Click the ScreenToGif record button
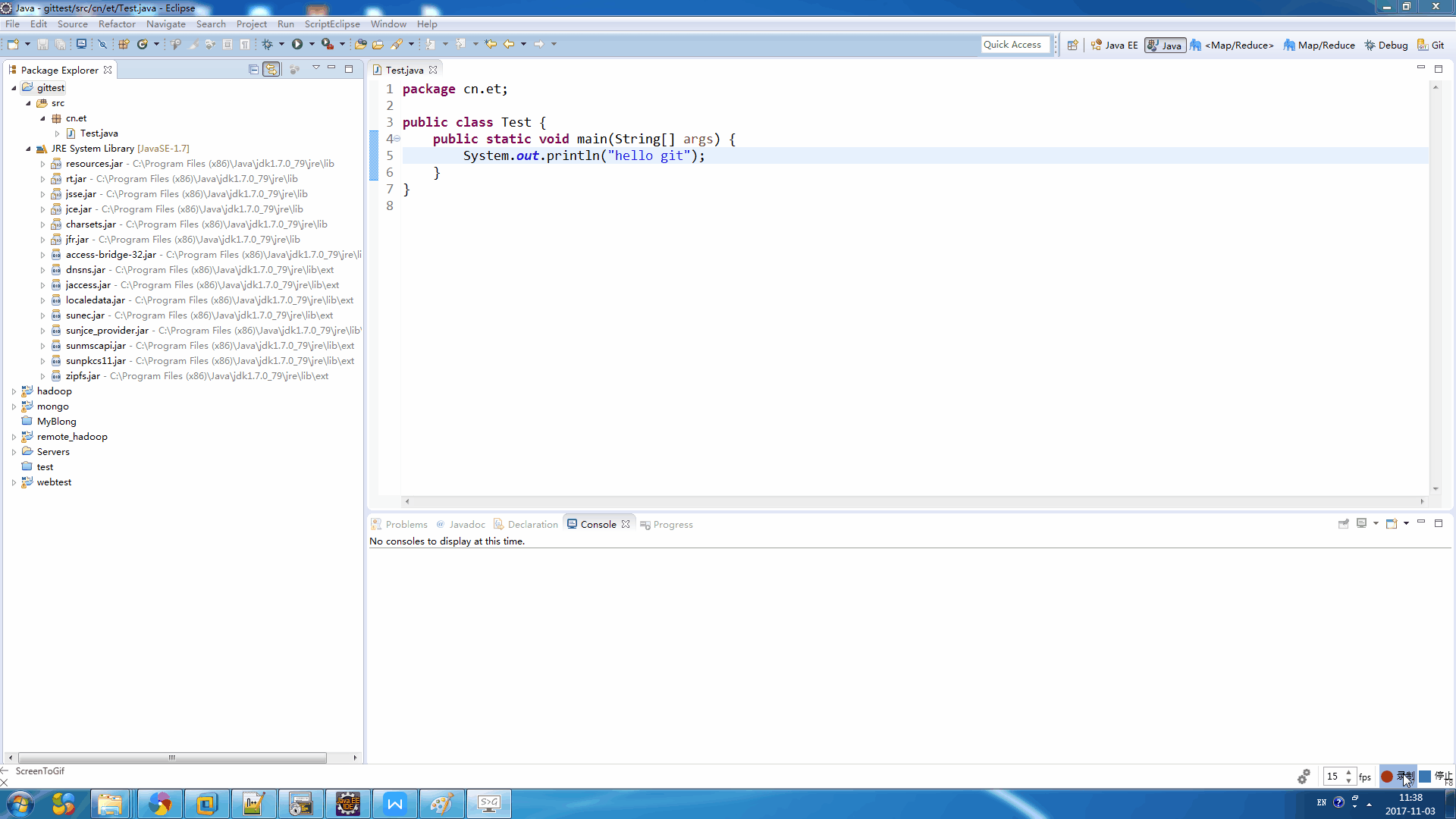The height and width of the screenshot is (819, 1456). coord(1398,777)
